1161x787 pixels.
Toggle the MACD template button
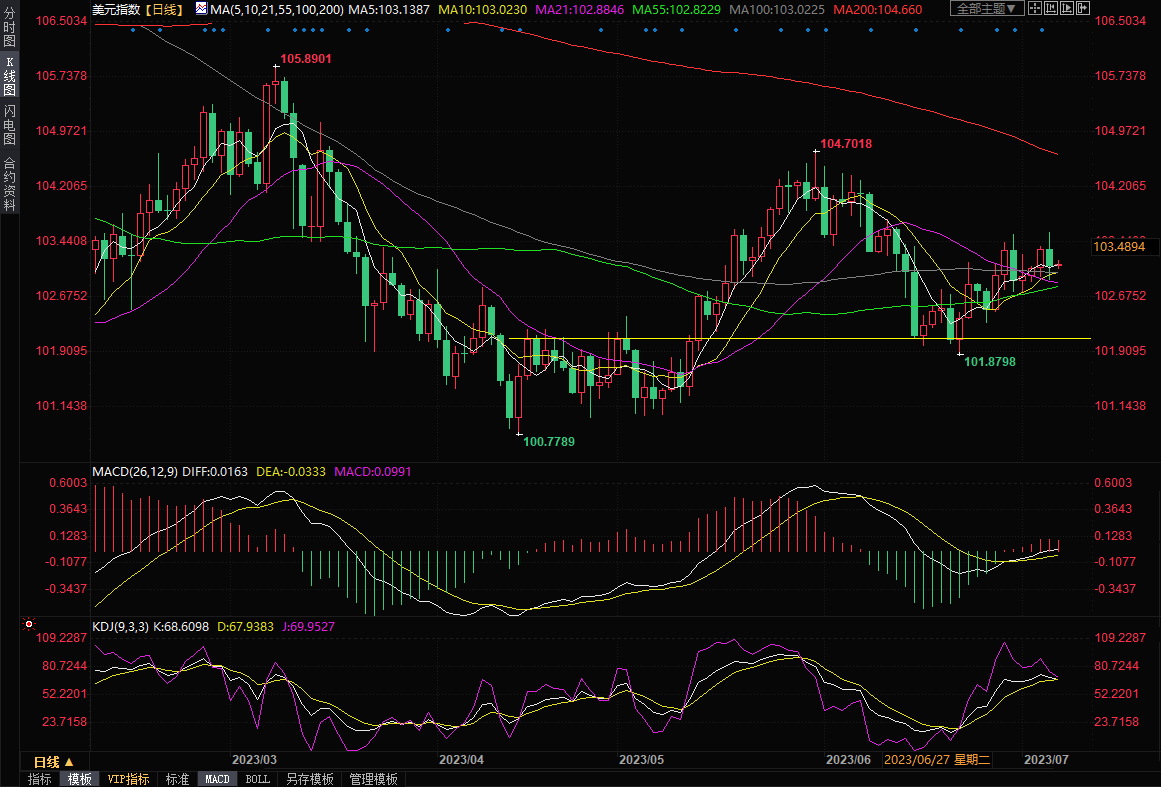(217, 779)
